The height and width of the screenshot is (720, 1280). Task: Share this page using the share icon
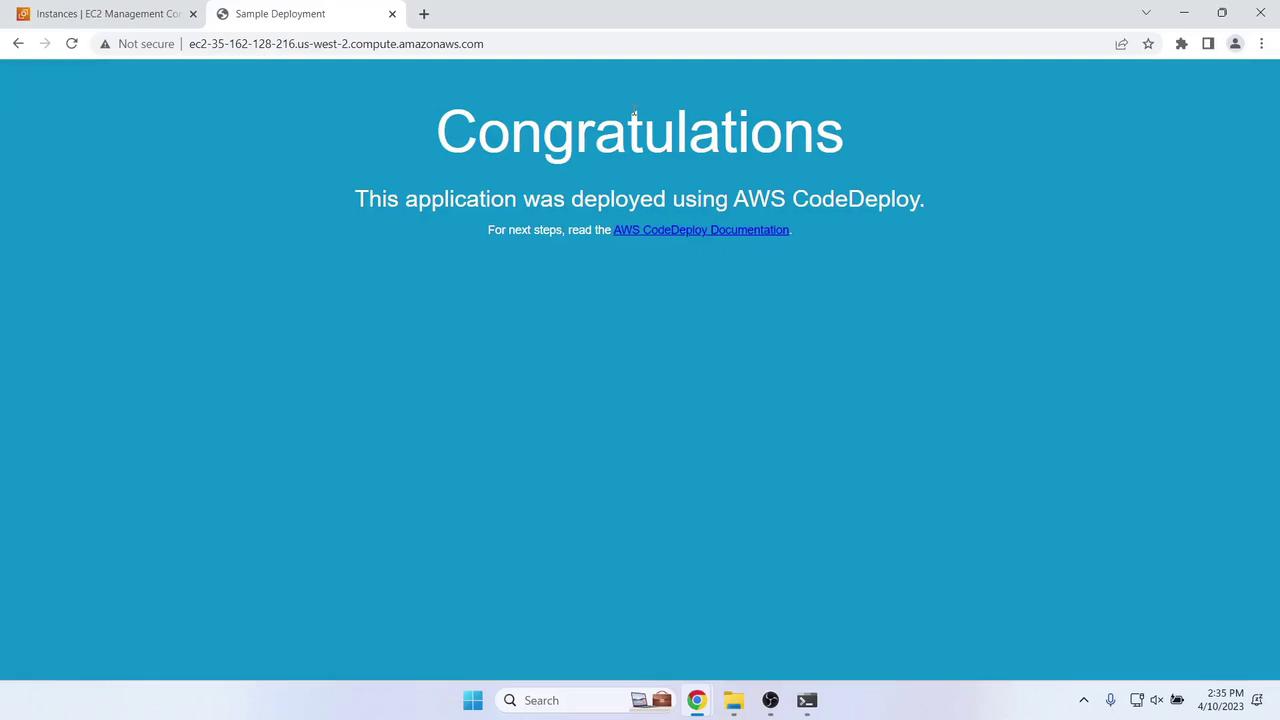click(1121, 44)
